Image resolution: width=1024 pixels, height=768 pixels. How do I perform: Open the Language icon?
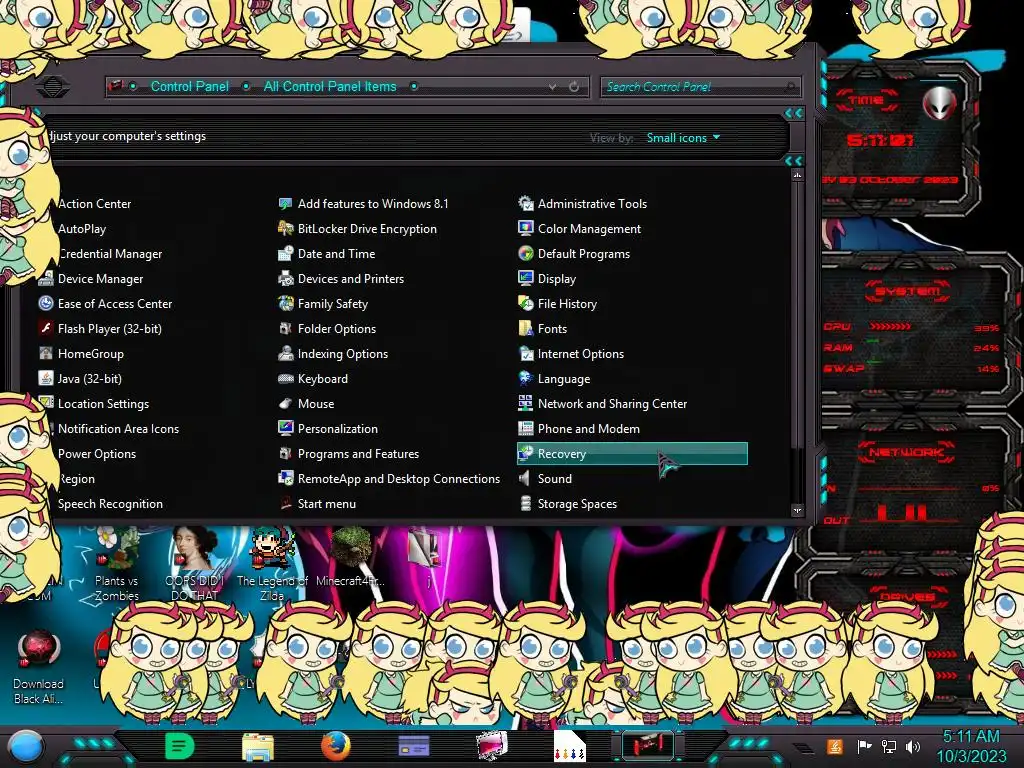pos(526,378)
